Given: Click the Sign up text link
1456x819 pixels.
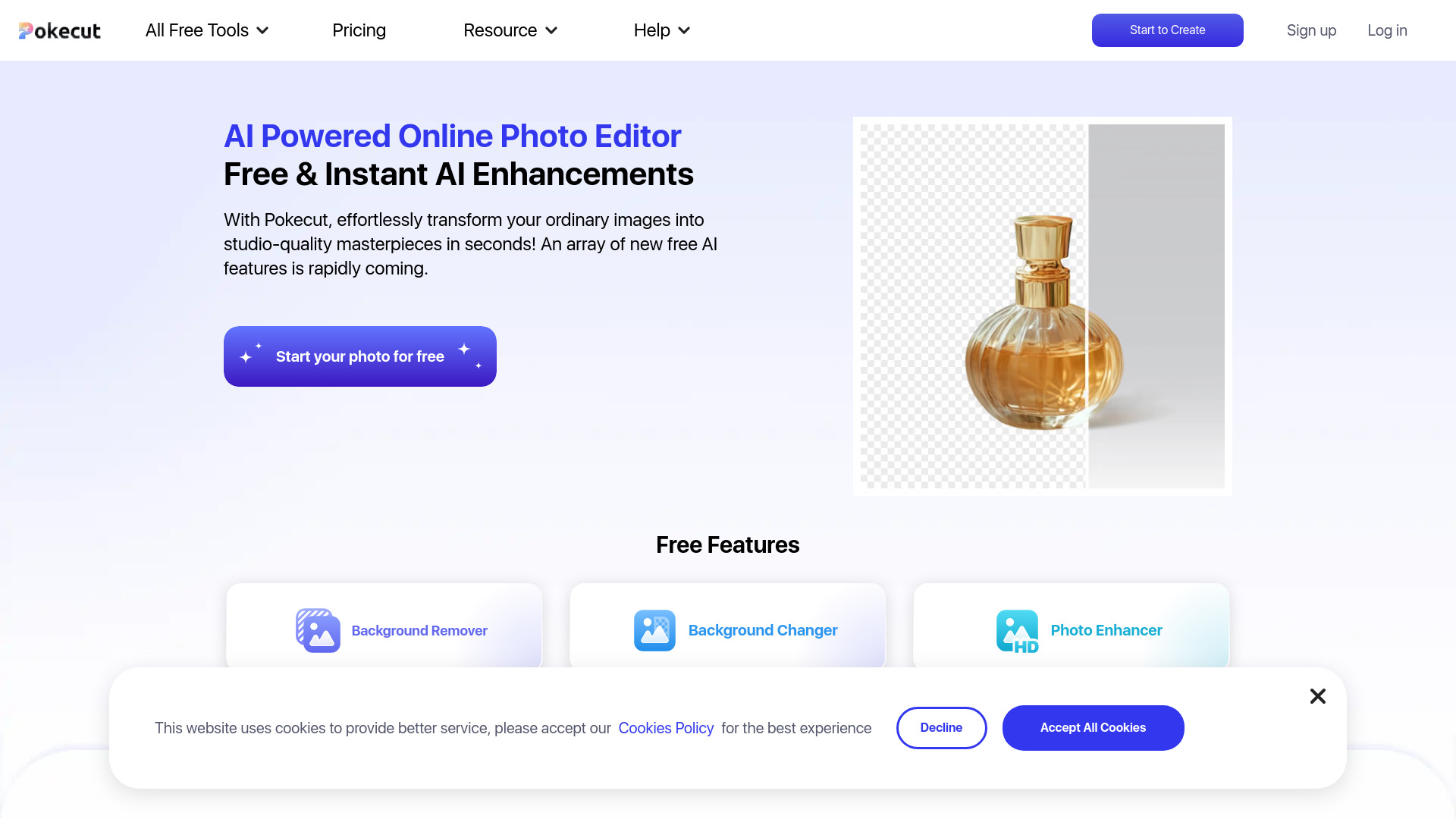Looking at the screenshot, I should coord(1312,30).
